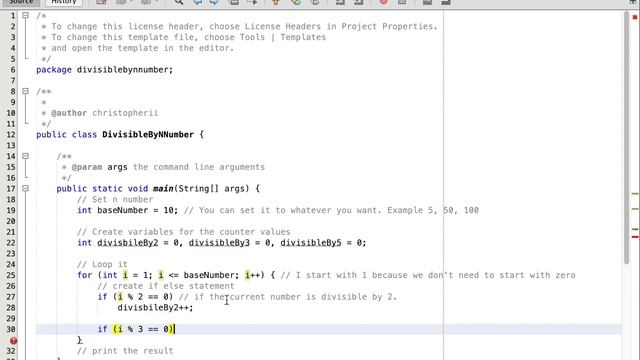The width and height of the screenshot is (640, 360).
Task: Click line number 19 in the gutter
Action: point(11,210)
